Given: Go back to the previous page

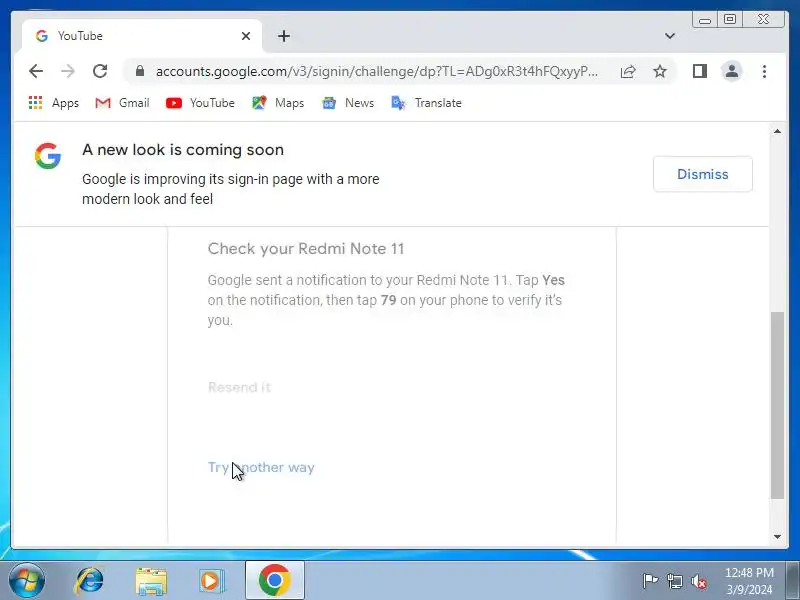Looking at the screenshot, I should [x=36, y=71].
